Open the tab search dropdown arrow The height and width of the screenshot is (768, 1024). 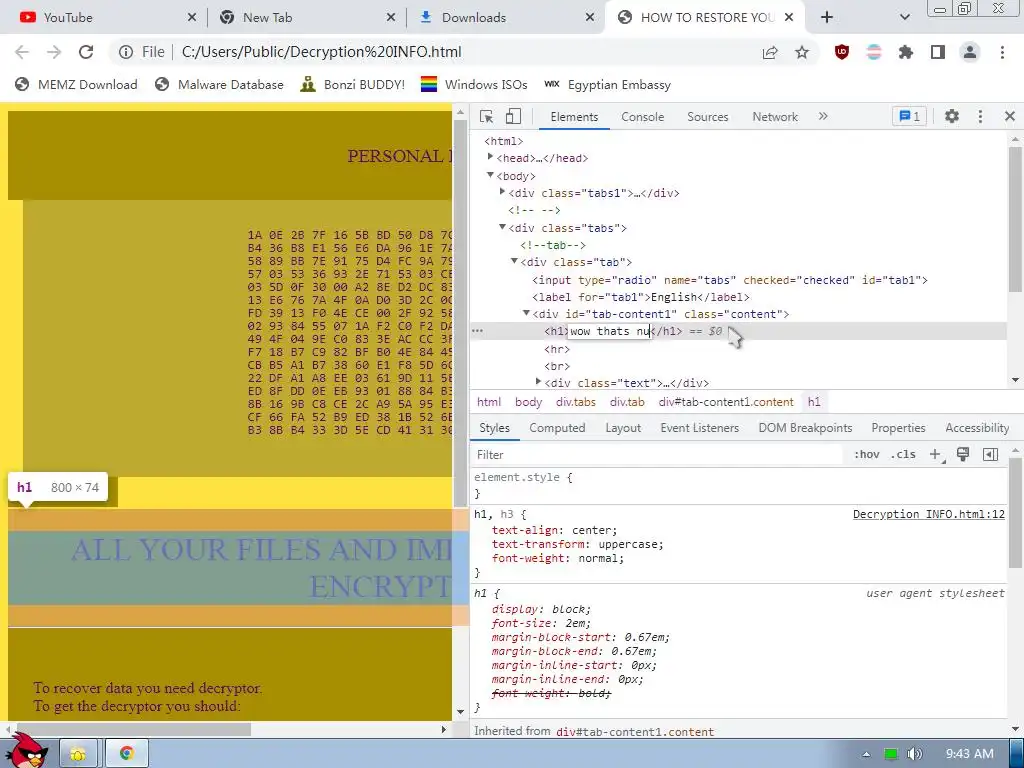coord(904,18)
